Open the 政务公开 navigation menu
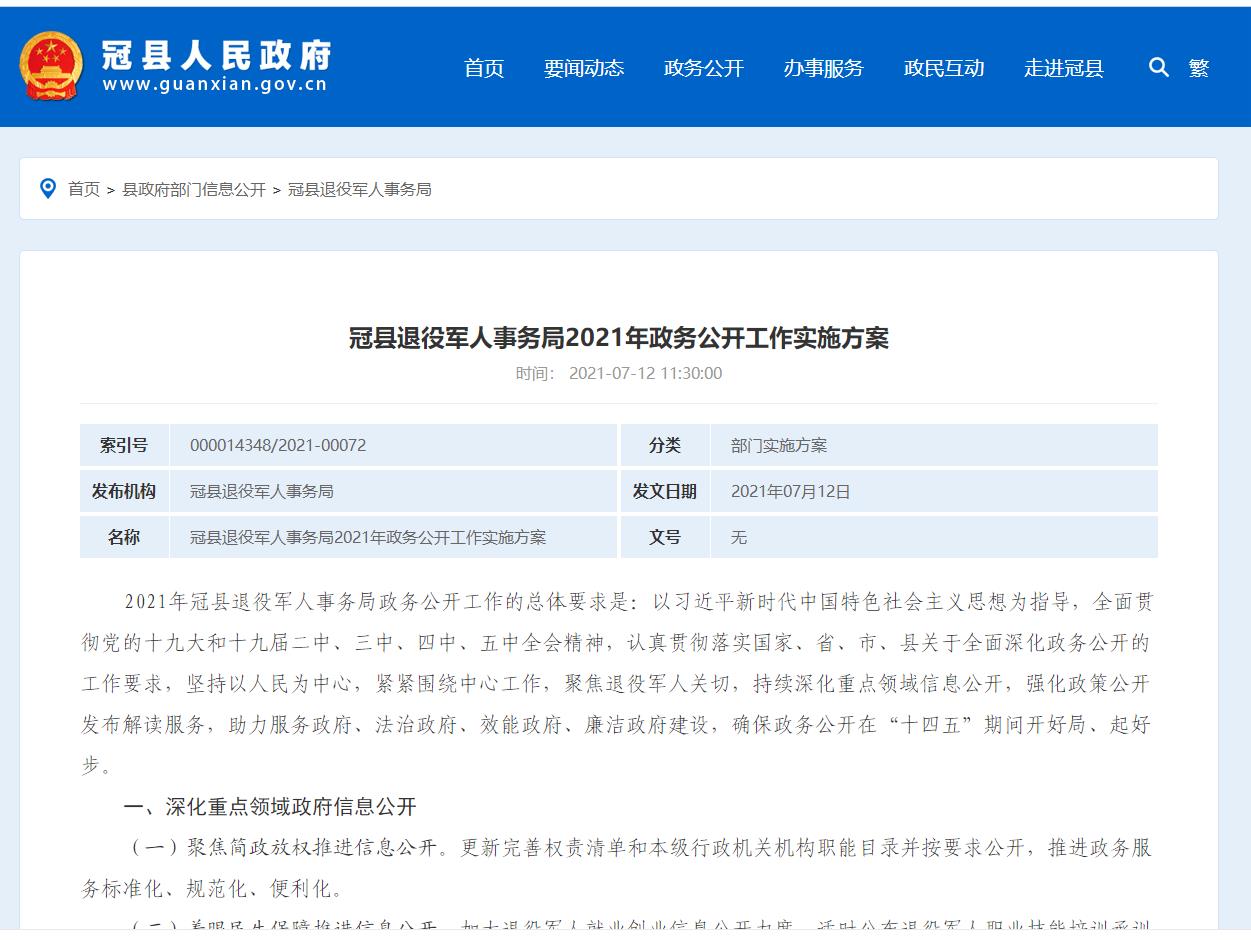Image resolution: width=1251 pixels, height=940 pixels. pyautogui.click(x=704, y=68)
